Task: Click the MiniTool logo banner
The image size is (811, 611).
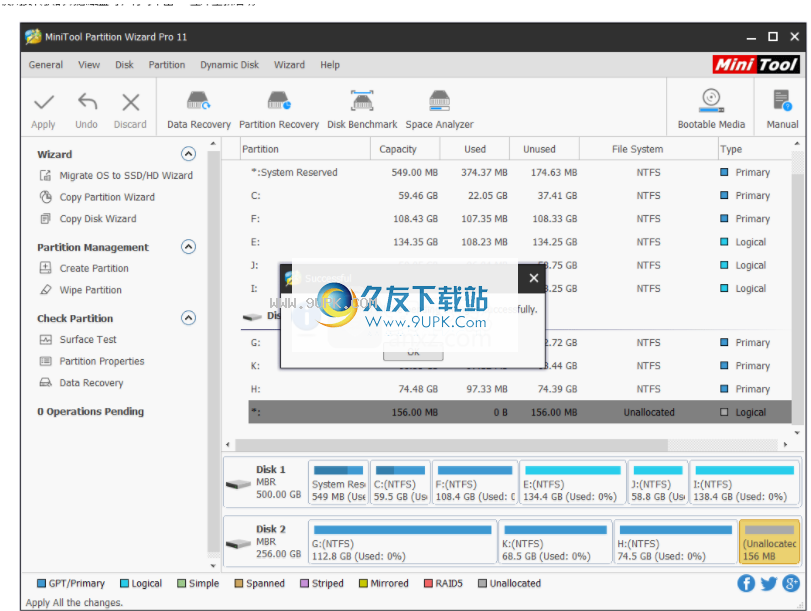Action: click(756, 65)
